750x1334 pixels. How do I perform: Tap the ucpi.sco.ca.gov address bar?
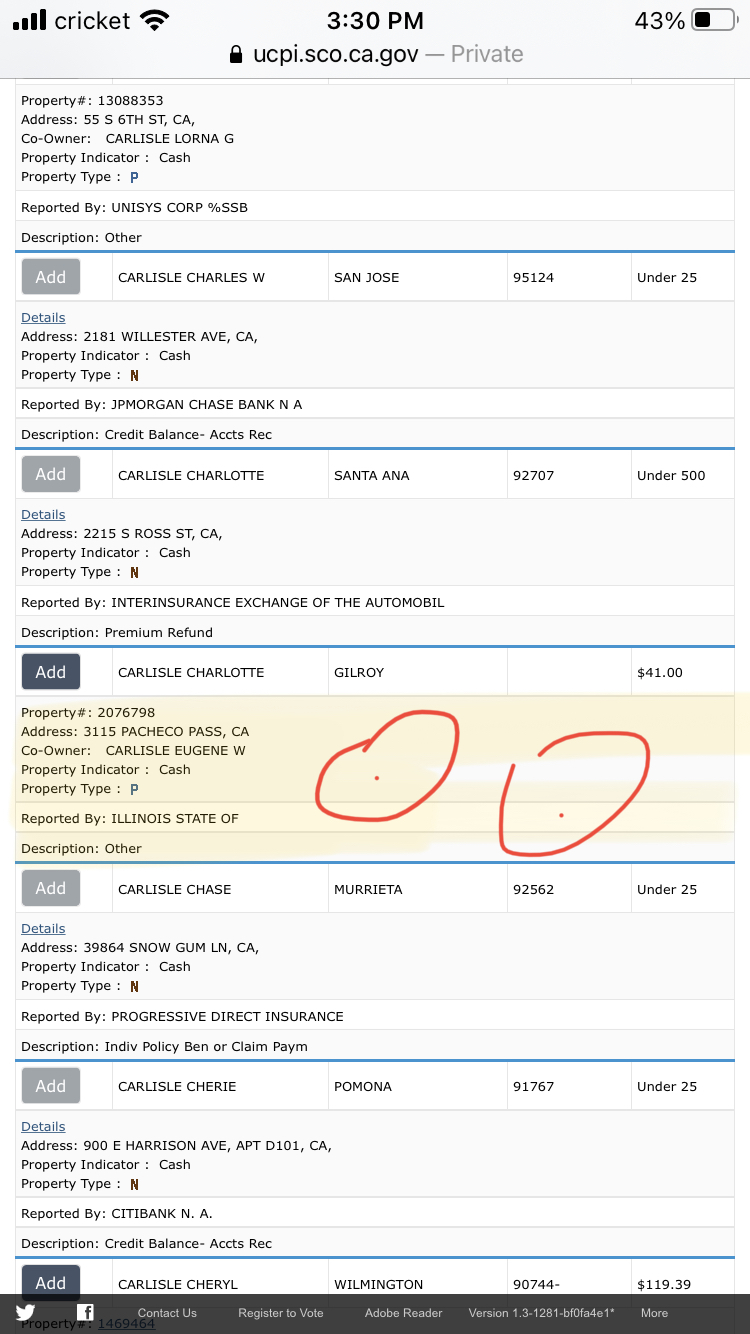coord(375,54)
